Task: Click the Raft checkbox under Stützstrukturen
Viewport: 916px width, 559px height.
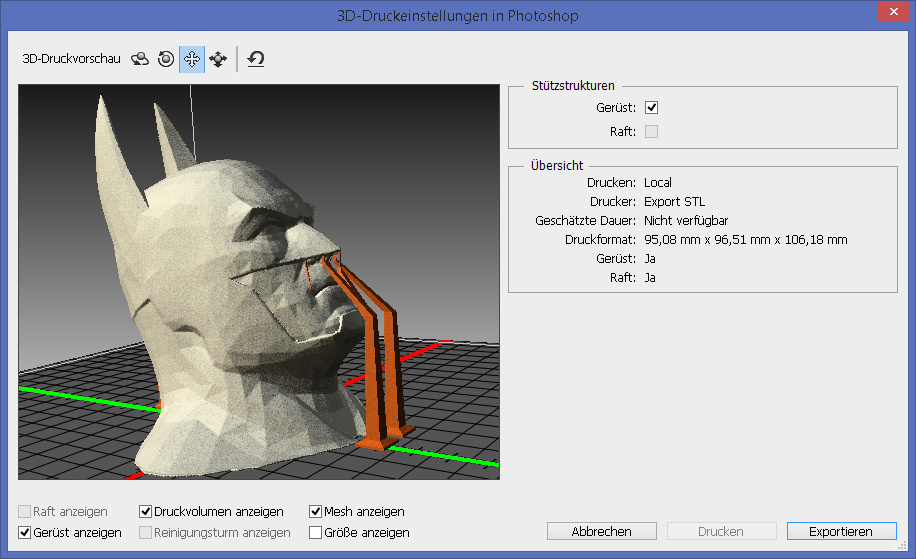Action: [x=652, y=131]
